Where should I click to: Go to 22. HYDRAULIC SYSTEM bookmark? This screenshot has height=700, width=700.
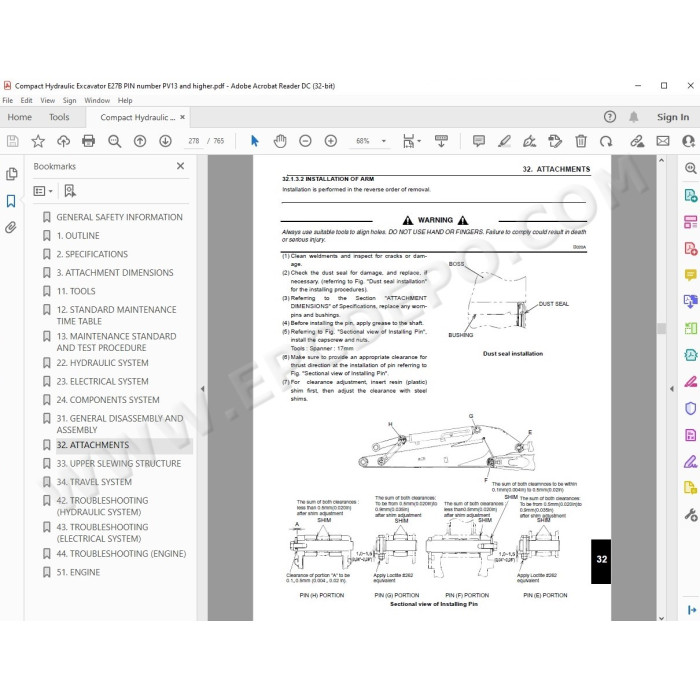click(x=102, y=363)
